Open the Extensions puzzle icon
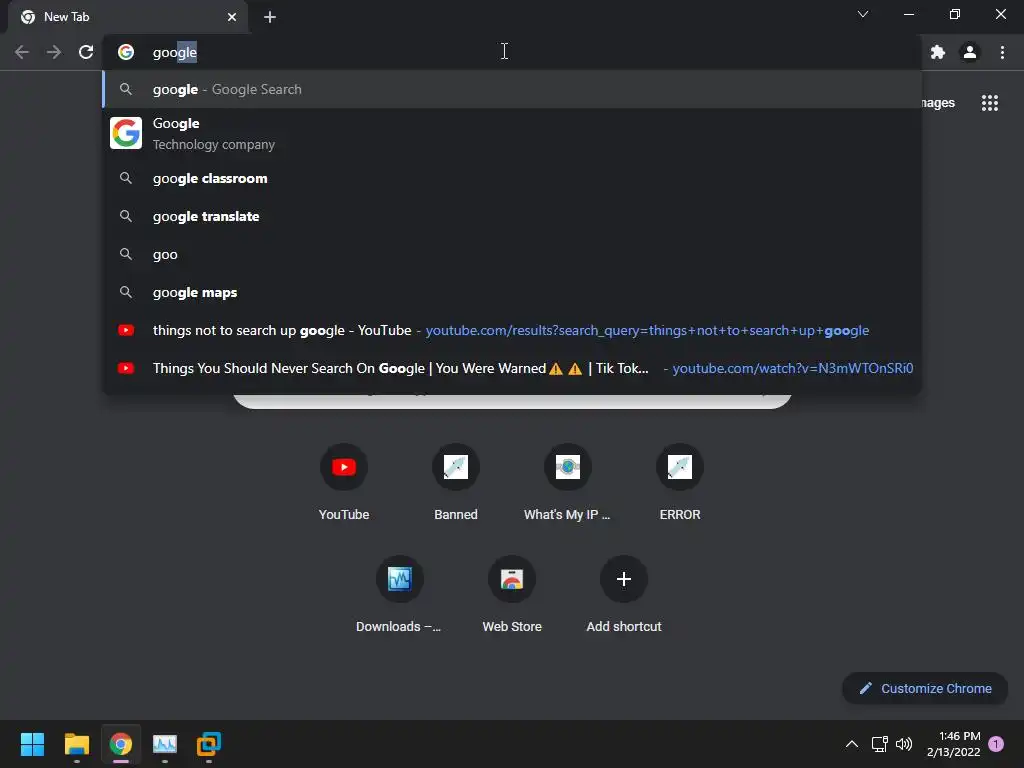This screenshot has height=768, width=1024. [938, 52]
